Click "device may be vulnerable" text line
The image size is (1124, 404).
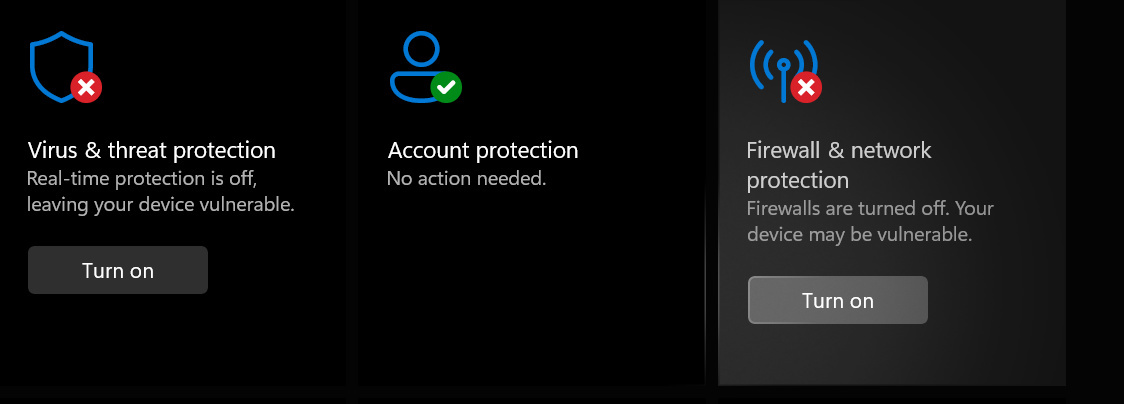click(860, 235)
